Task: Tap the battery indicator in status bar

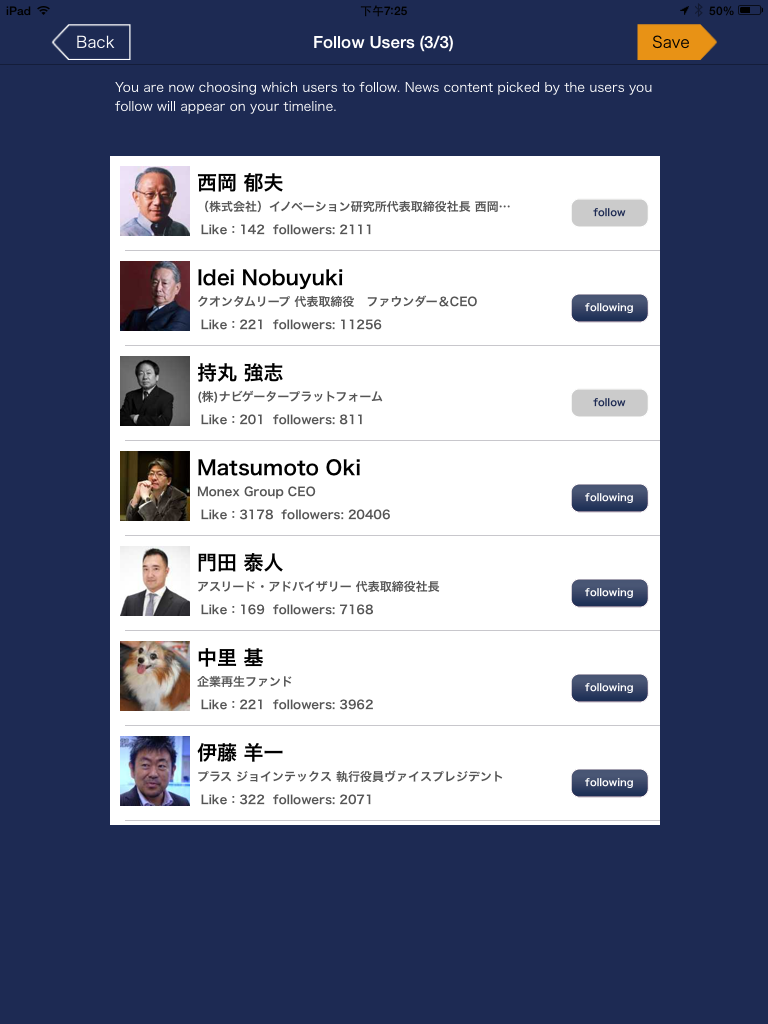Action: (x=750, y=10)
